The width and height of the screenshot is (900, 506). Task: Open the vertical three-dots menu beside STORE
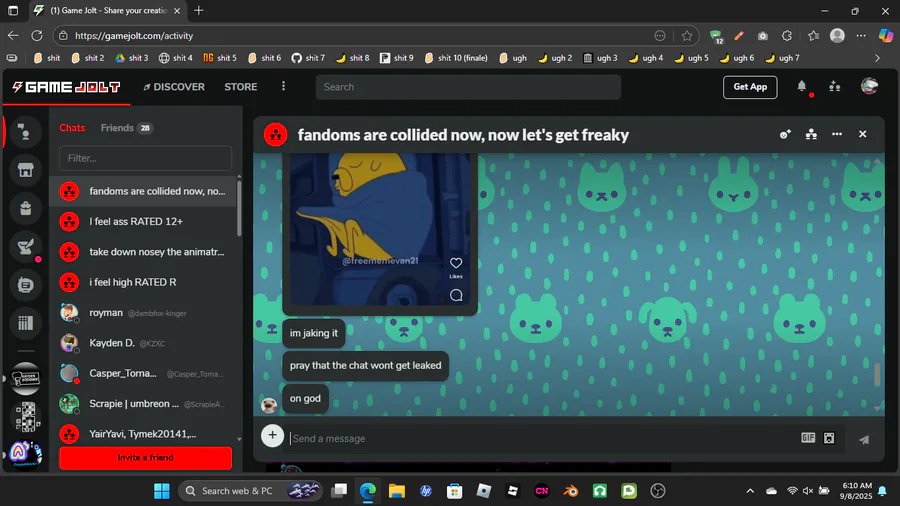pyautogui.click(x=283, y=86)
